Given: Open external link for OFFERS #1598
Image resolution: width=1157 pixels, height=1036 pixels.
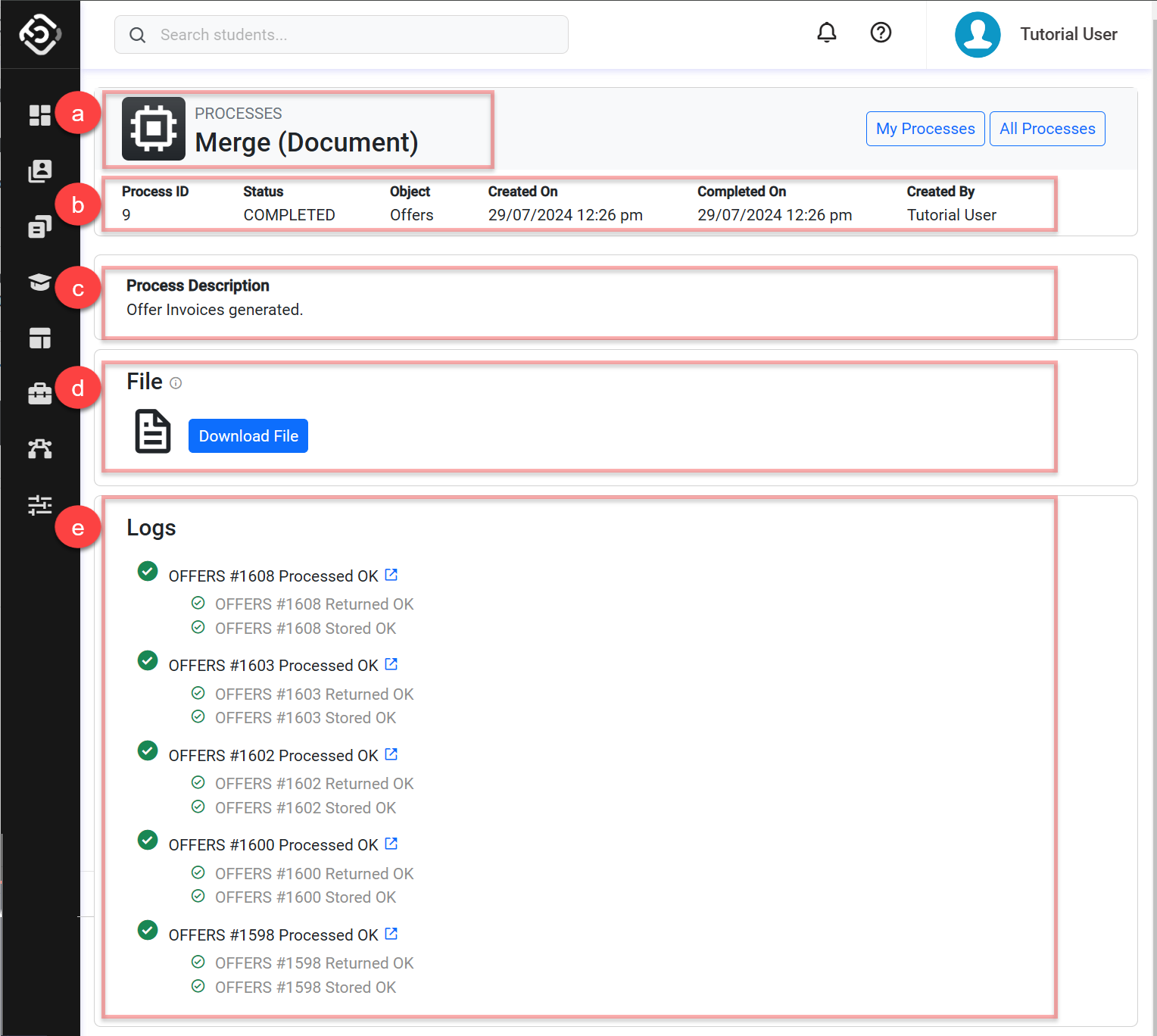Looking at the screenshot, I should [x=391, y=934].
